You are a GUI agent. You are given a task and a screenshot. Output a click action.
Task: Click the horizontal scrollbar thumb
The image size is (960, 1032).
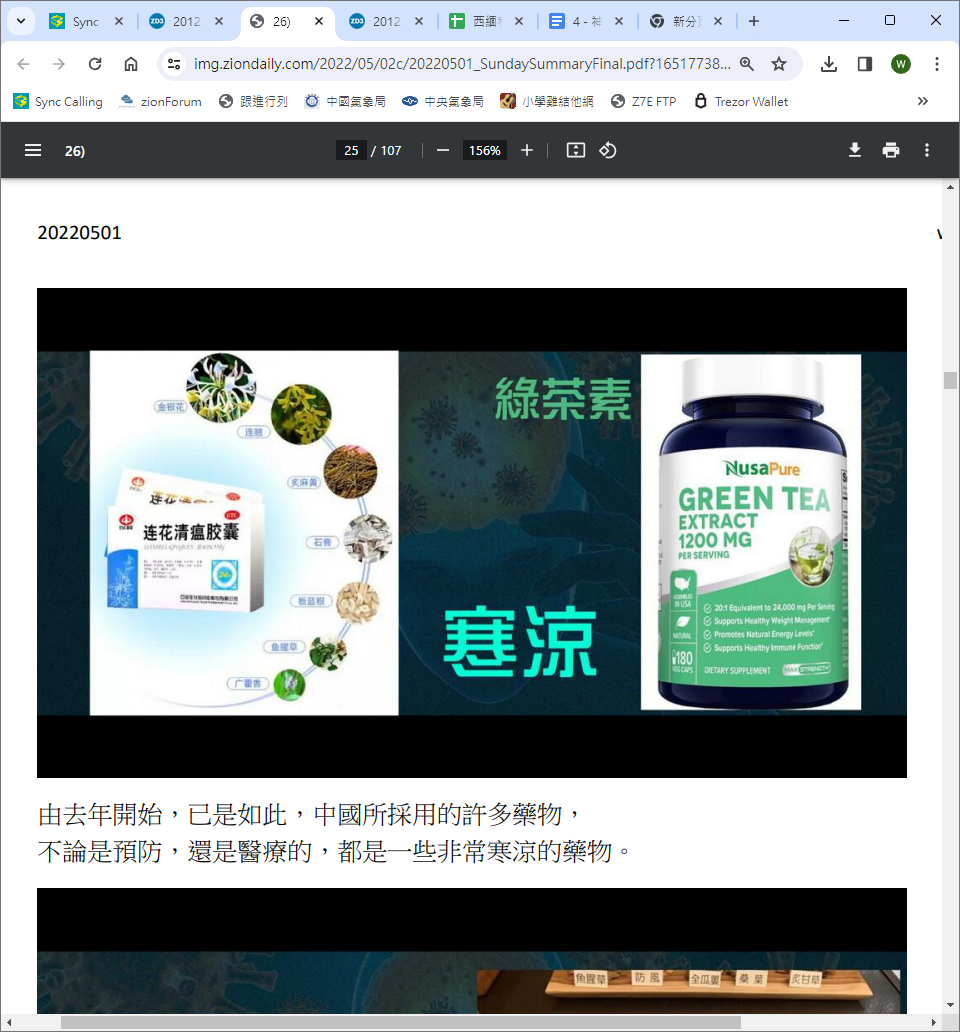click(401, 1022)
